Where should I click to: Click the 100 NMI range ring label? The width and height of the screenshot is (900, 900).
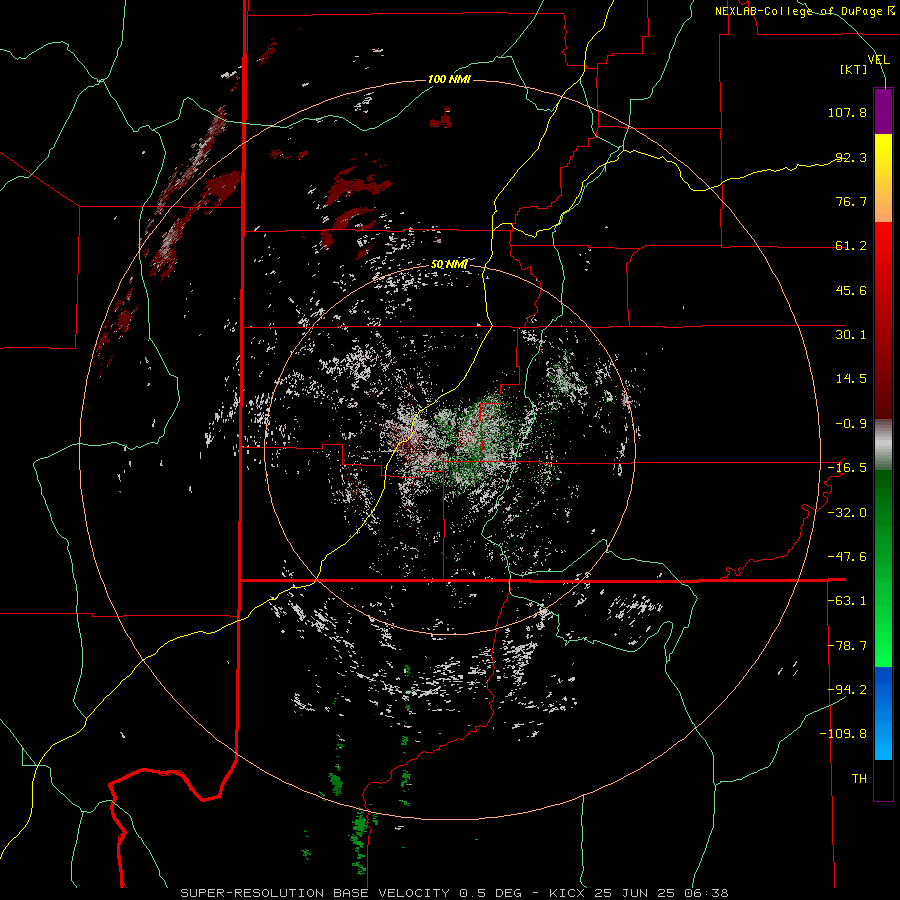pyautogui.click(x=449, y=79)
